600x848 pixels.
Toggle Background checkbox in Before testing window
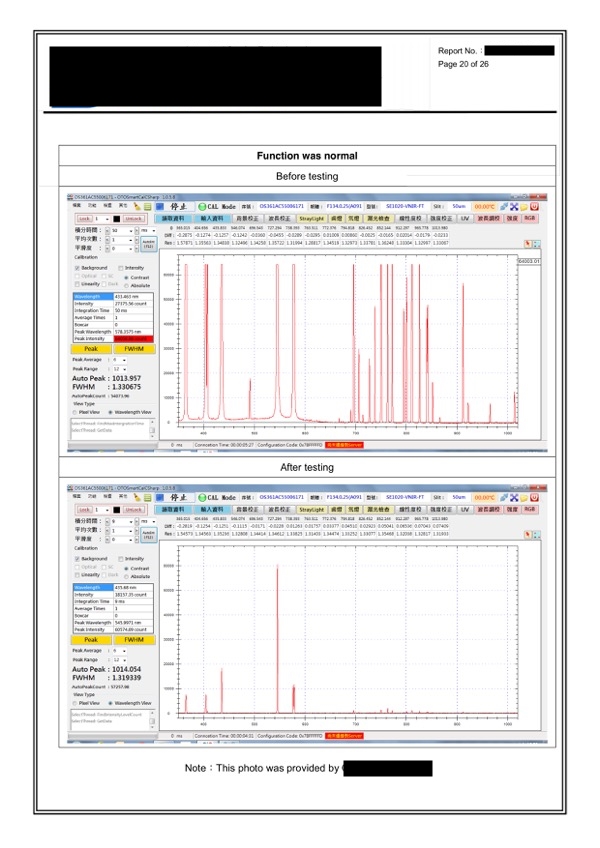[x=77, y=268]
